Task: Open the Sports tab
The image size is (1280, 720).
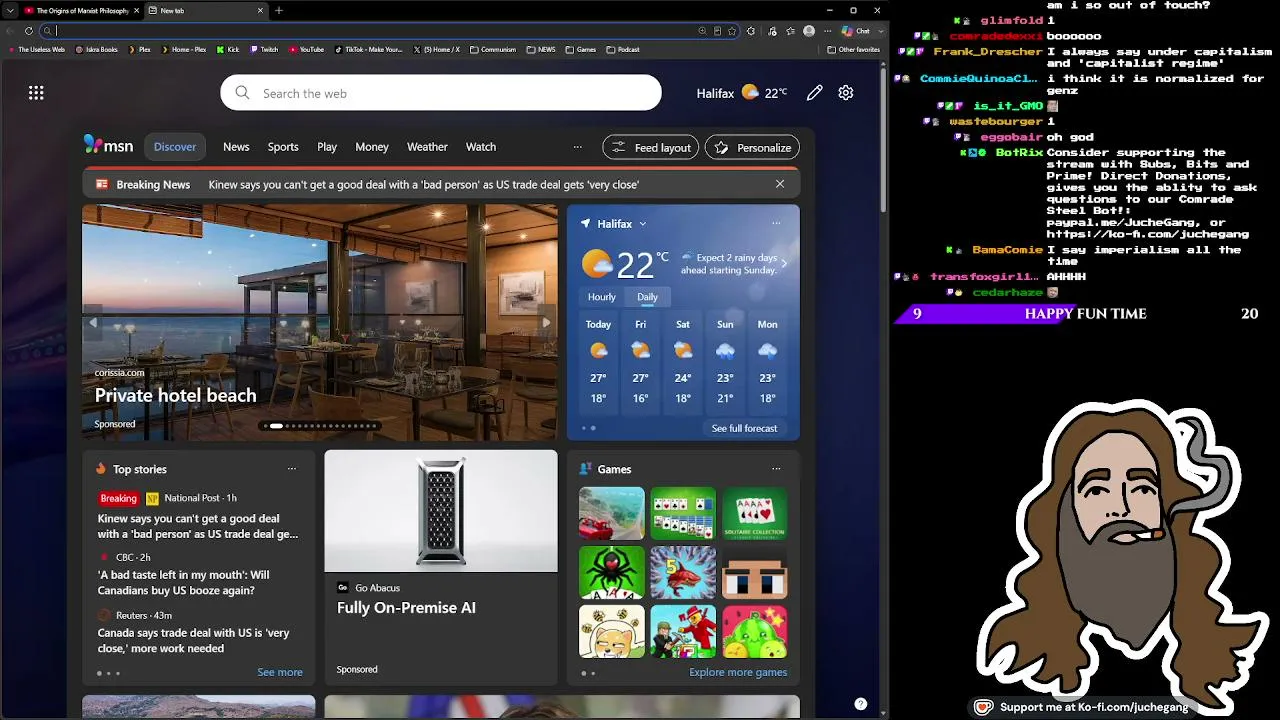Action: click(283, 147)
